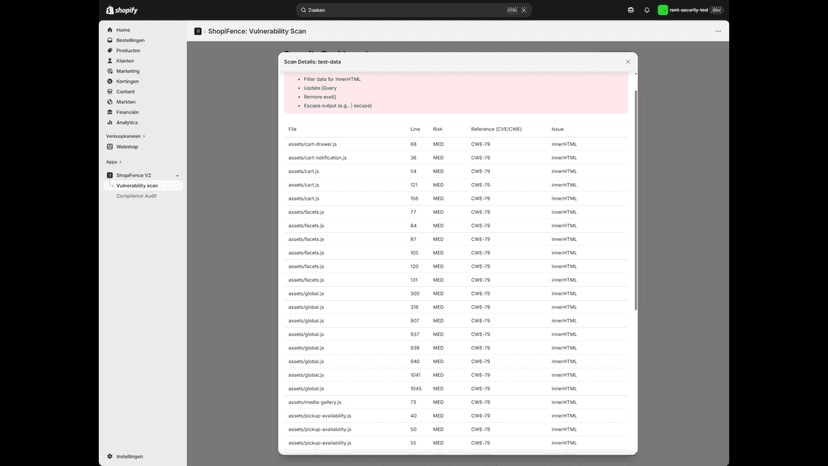Click the Content sidebar label
The width and height of the screenshot is (828, 466).
pos(125,91)
